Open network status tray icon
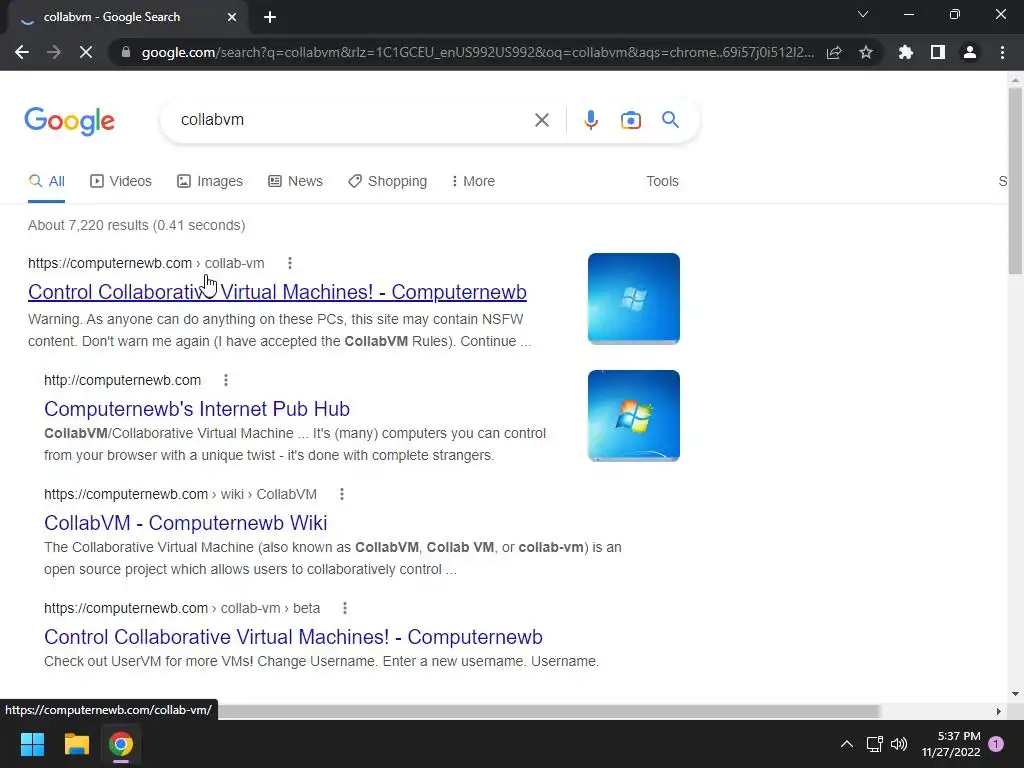1024x768 pixels. coord(874,744)
